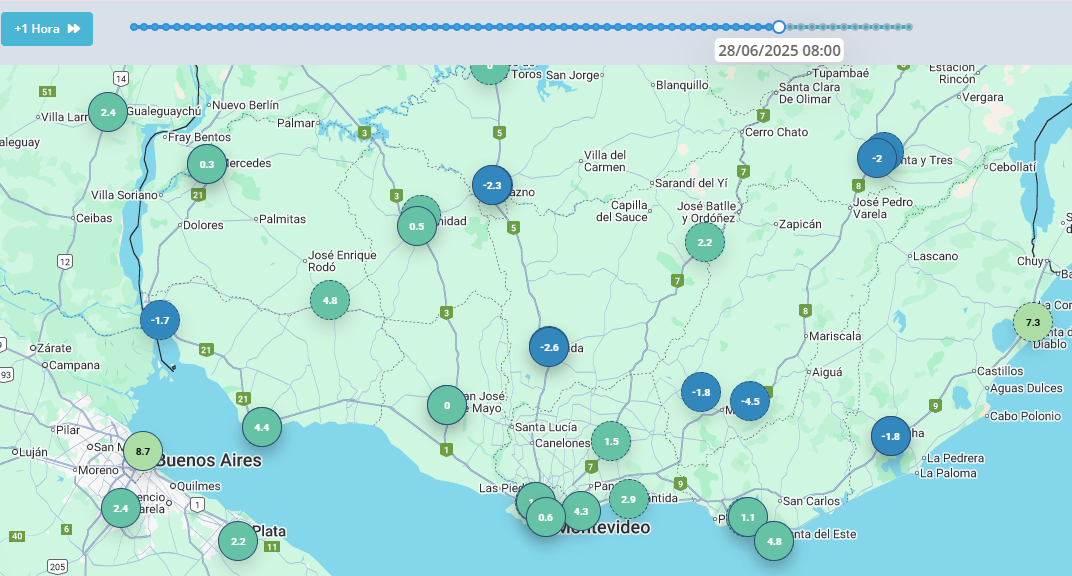The width and height of the screenshot is (1072, 576).
Task: Click the -2.3 temperature marker
Action: pos(492,185)
